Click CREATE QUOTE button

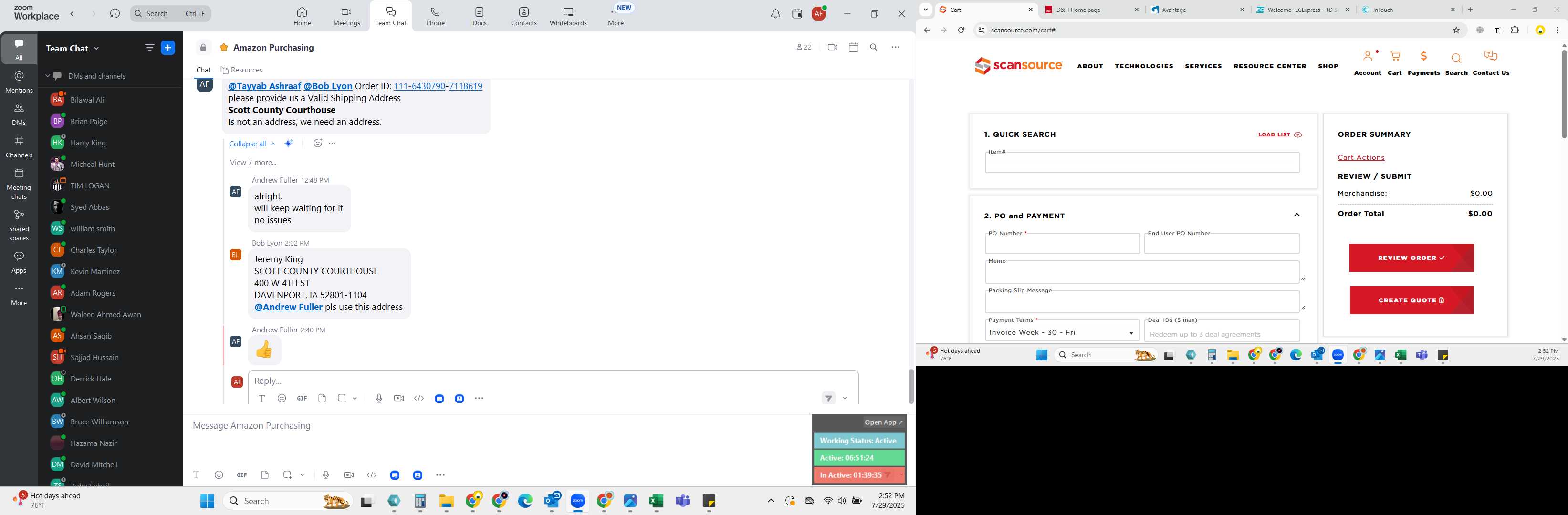pos(1411,300)
